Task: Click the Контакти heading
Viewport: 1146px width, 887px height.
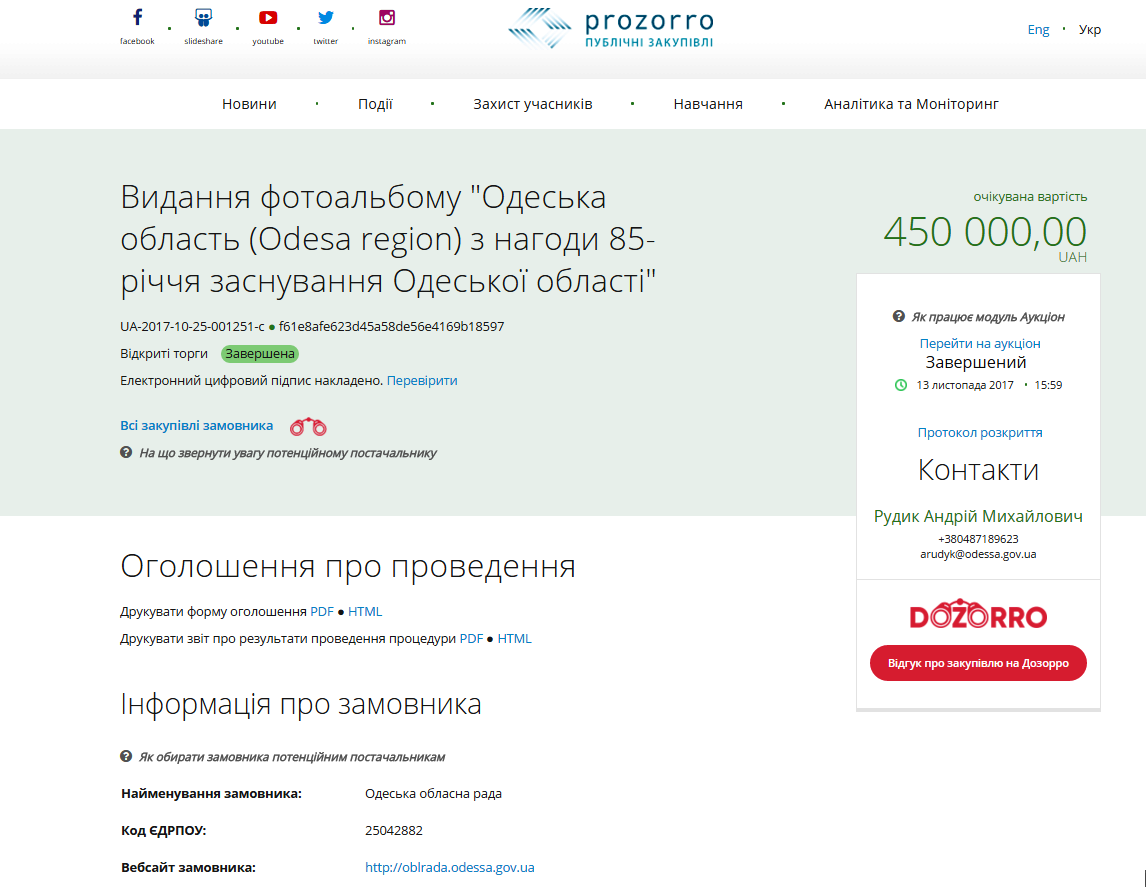Action: 978,470
